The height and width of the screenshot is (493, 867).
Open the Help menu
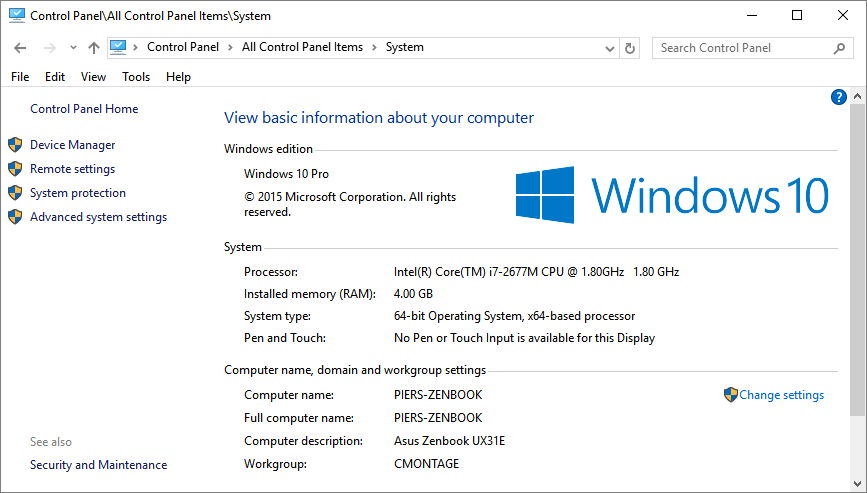coord(179,77)
